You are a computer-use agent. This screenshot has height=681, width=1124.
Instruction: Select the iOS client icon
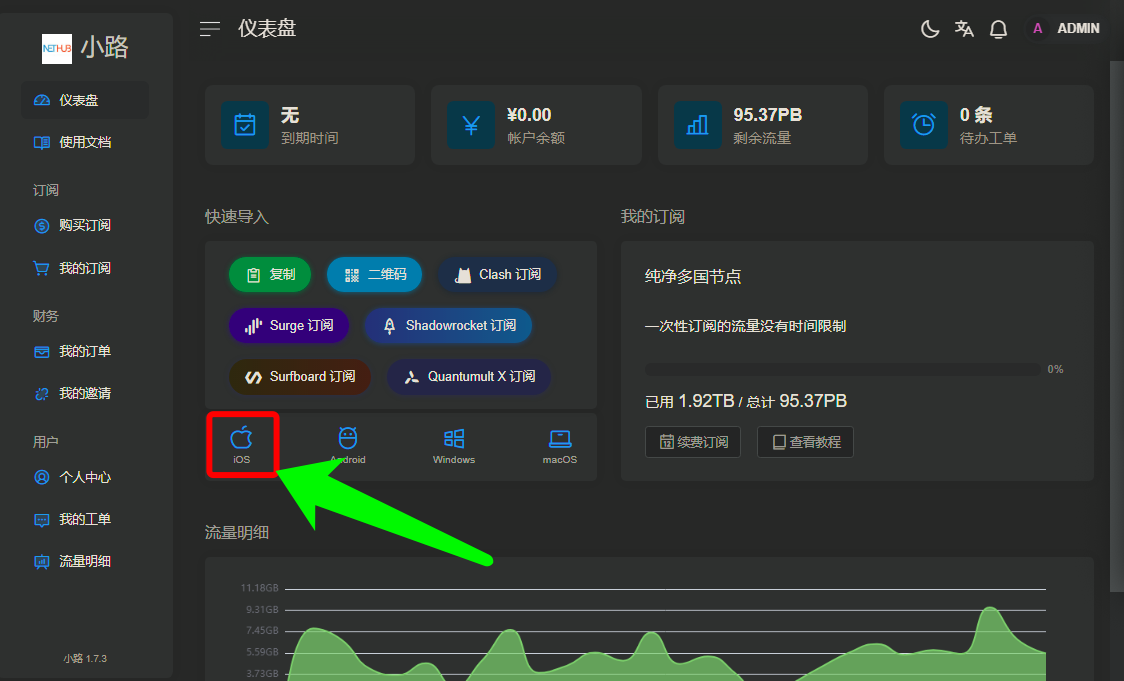tap(241, 445)
